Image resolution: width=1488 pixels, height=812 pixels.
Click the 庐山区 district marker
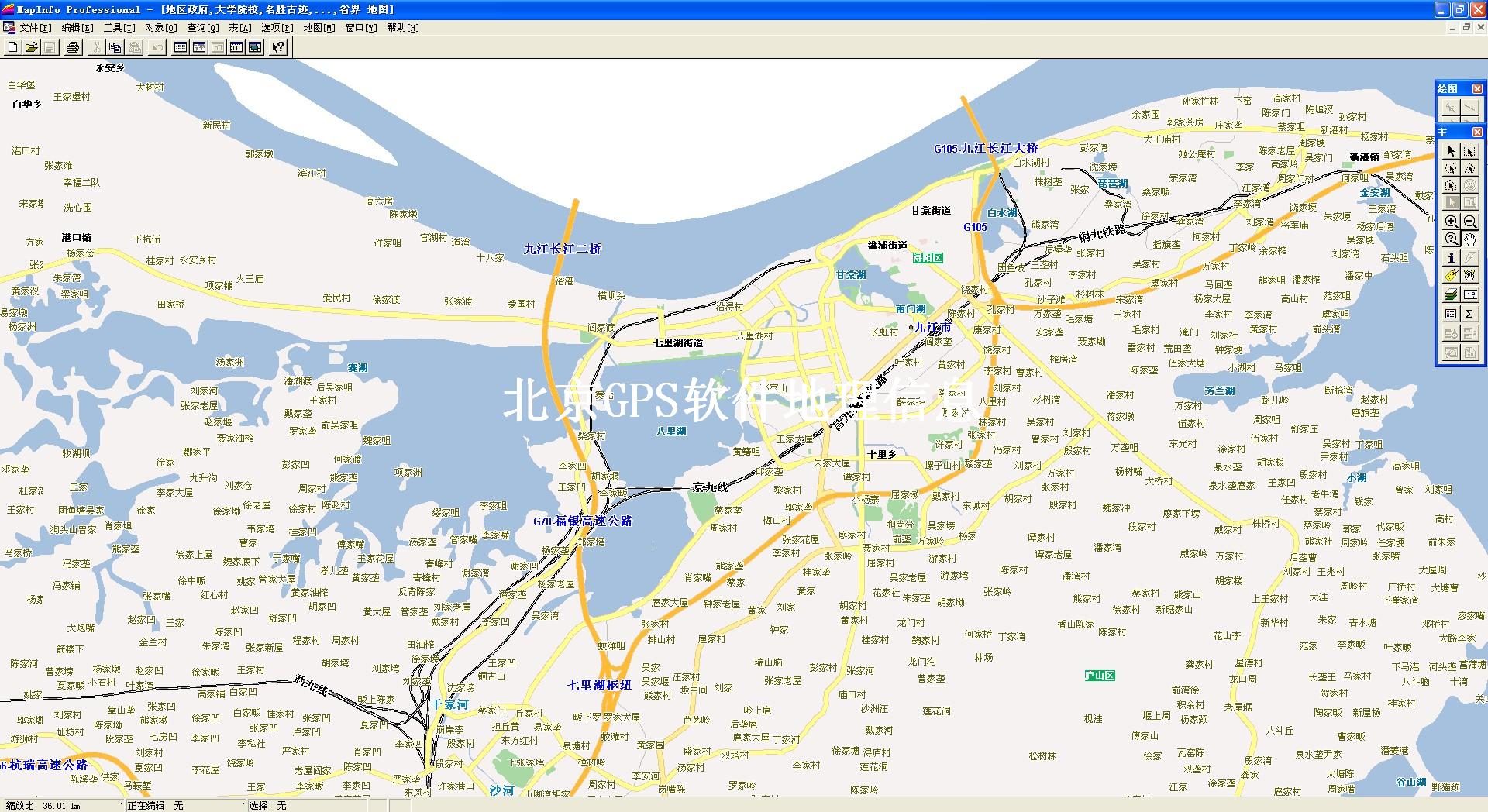pos(1100,676)
